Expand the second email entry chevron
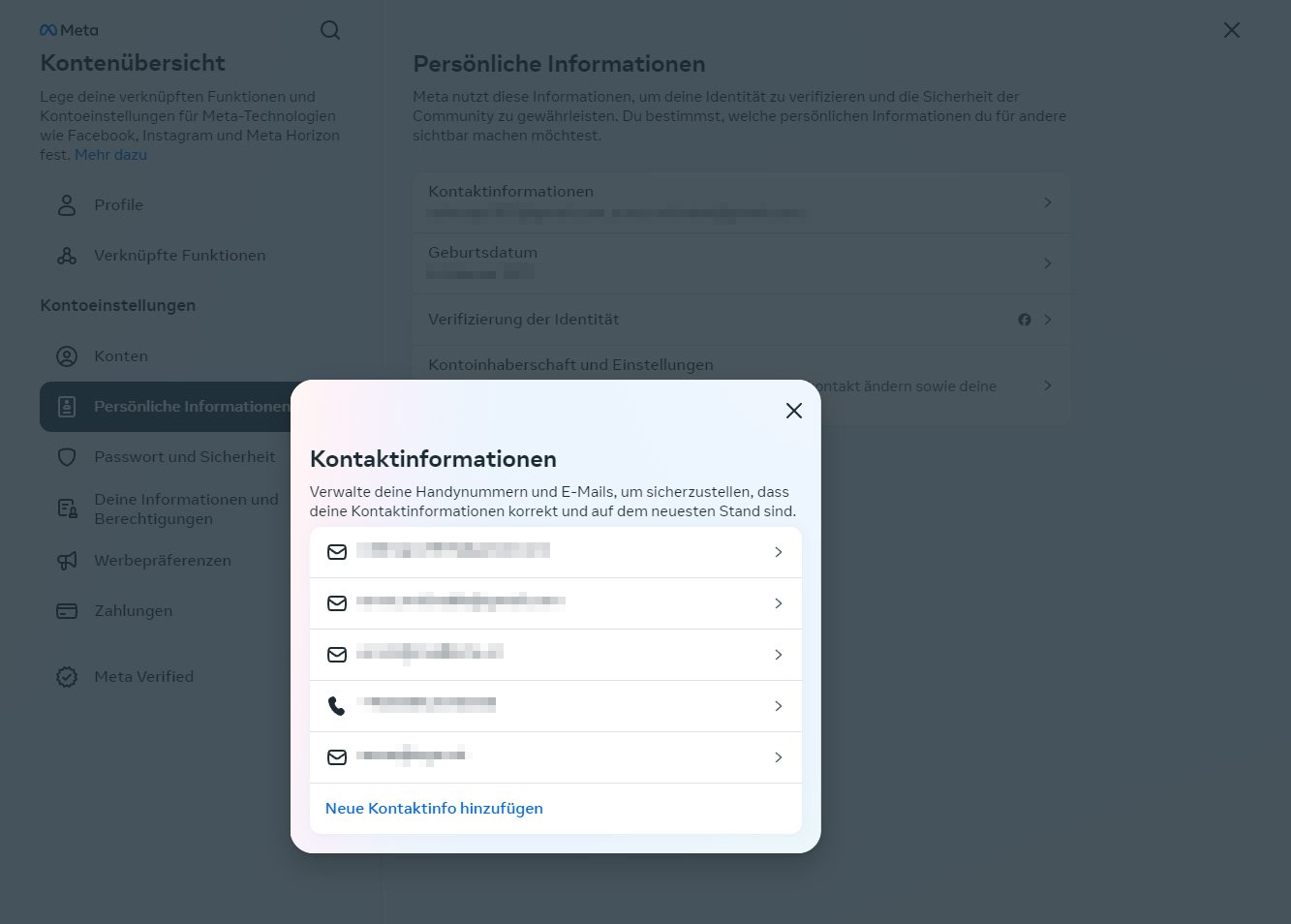The image size is (1291, 924). click(x=779, y=603)
